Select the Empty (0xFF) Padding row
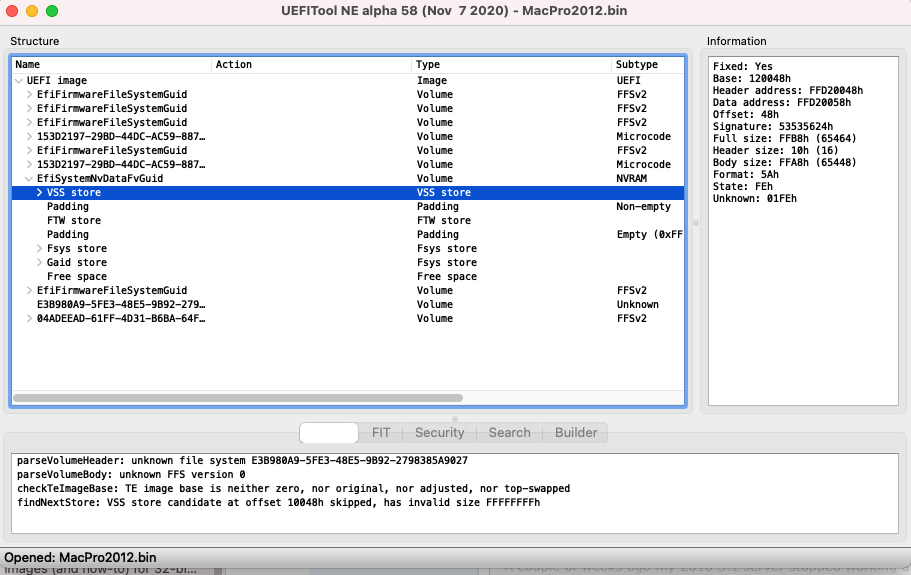 click(348, 235)
